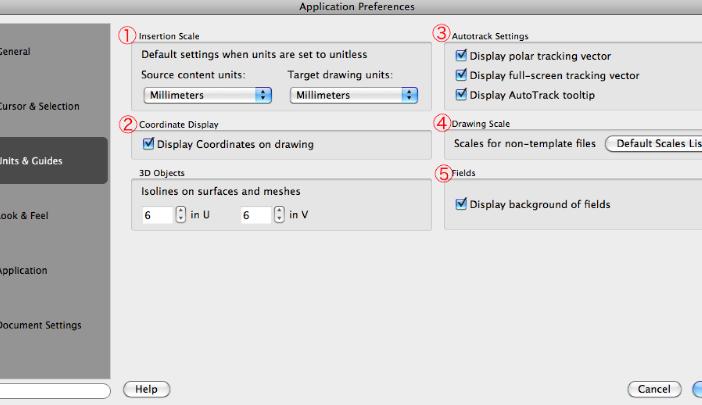Expand the Source content units dropdown
Viewport: 702px width, 405px height.
coord(208,95)
